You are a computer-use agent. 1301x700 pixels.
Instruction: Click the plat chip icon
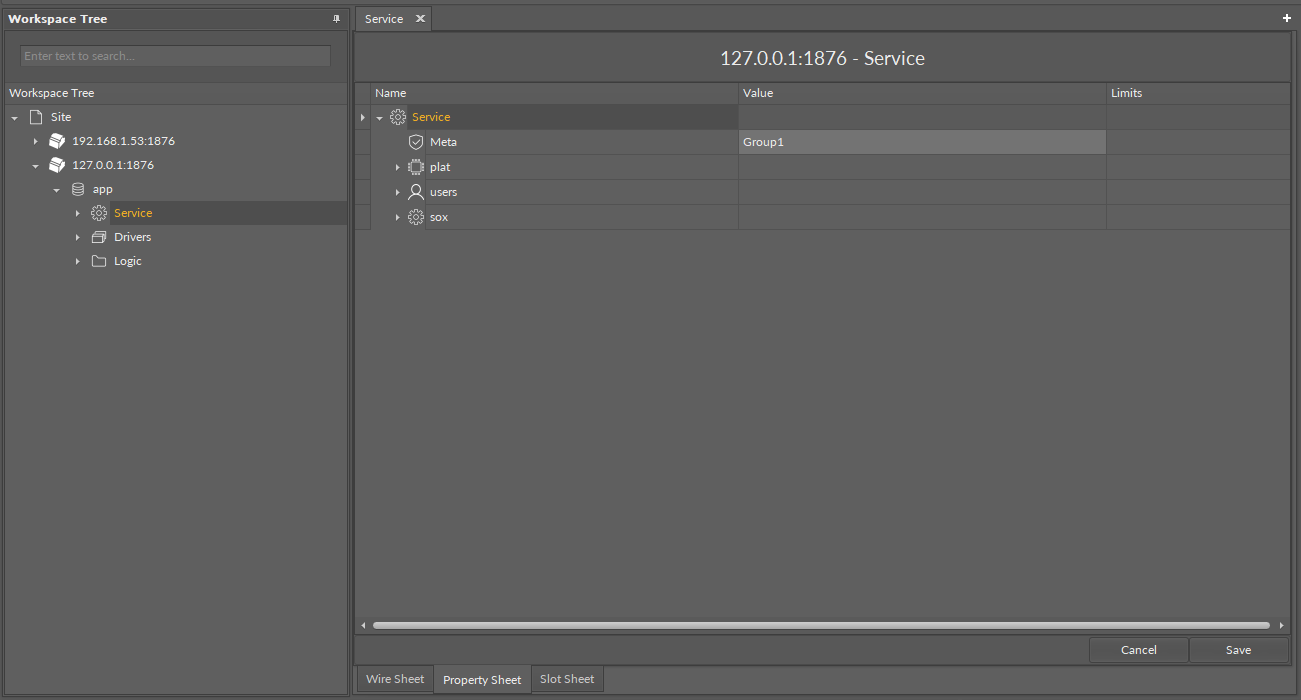click(x=416, y=167)
